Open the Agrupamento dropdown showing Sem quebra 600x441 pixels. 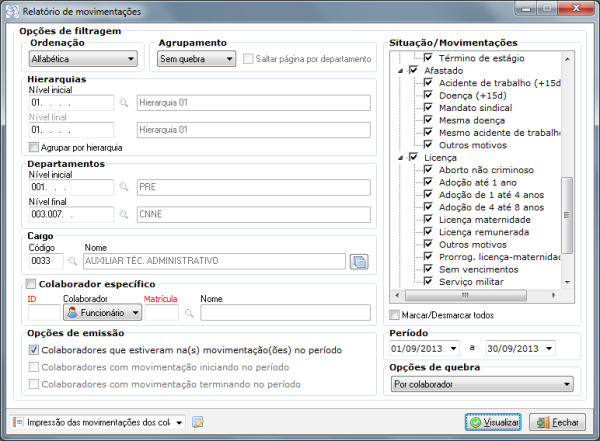[196, 59]
